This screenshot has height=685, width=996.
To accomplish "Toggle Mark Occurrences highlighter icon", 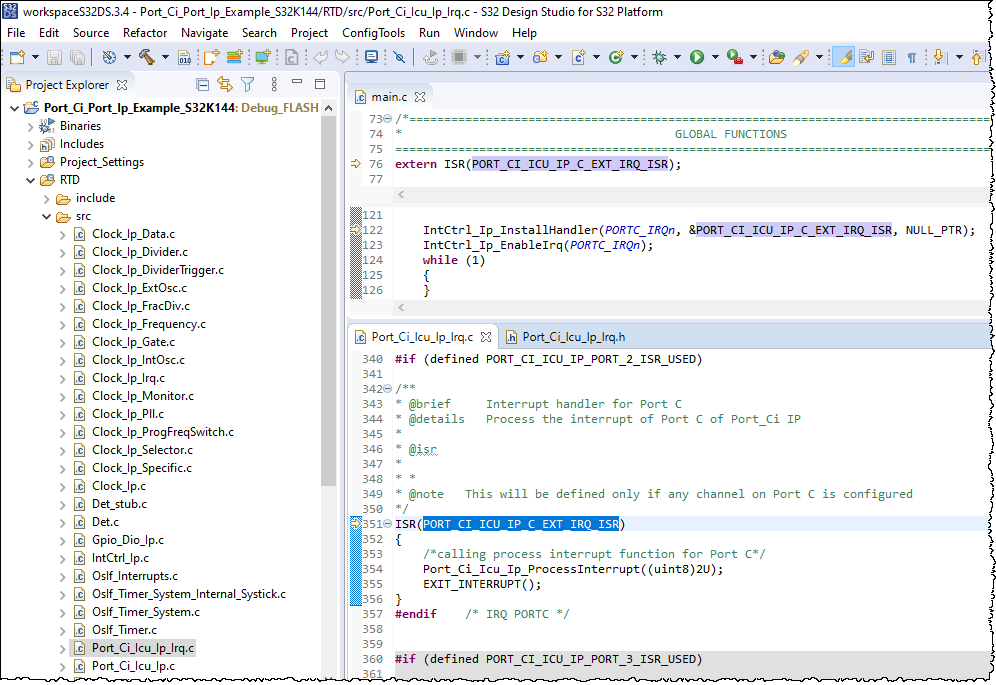I will point(844,58).
